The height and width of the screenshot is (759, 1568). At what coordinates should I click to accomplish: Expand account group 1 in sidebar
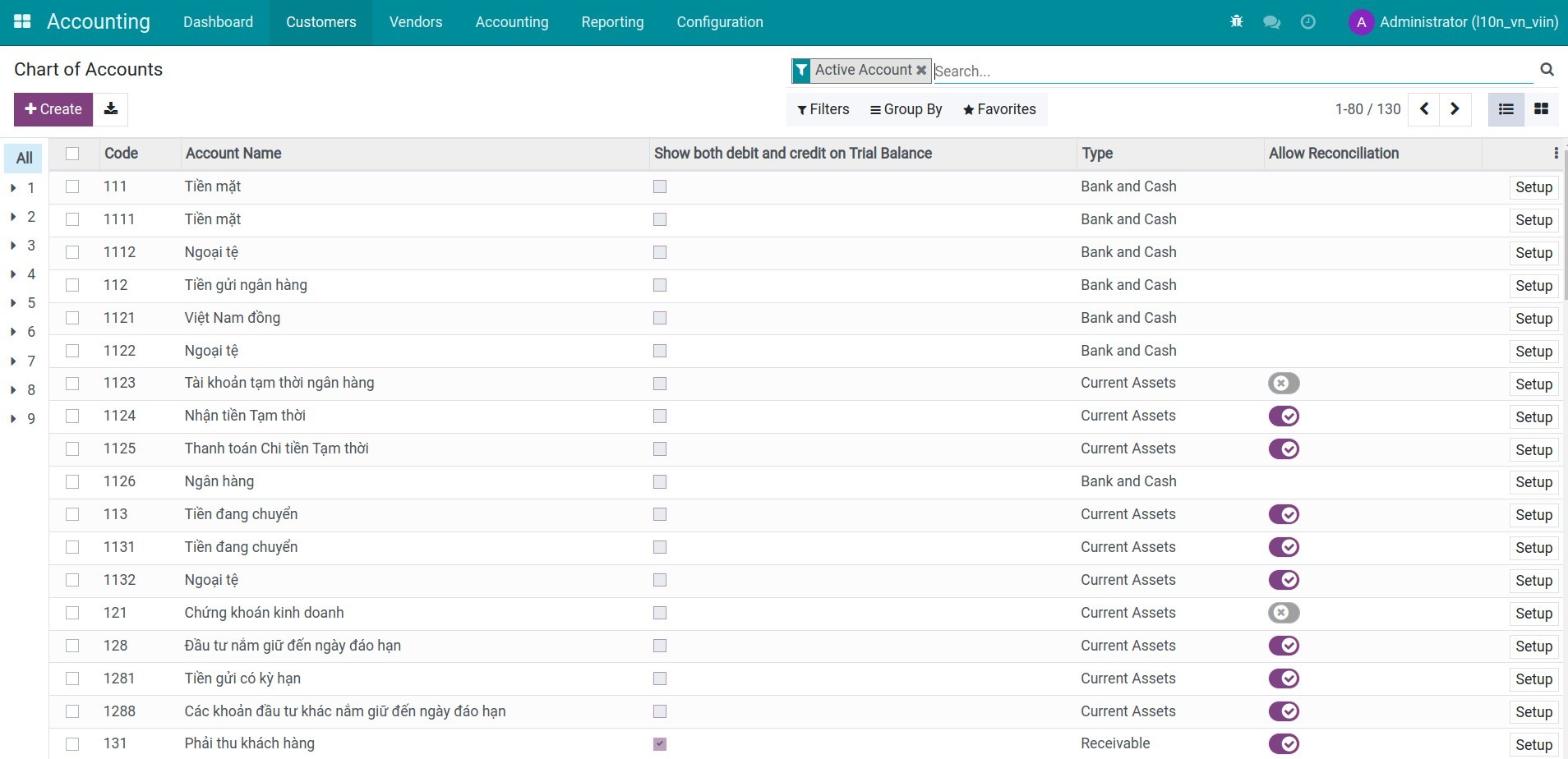[14, 188]
